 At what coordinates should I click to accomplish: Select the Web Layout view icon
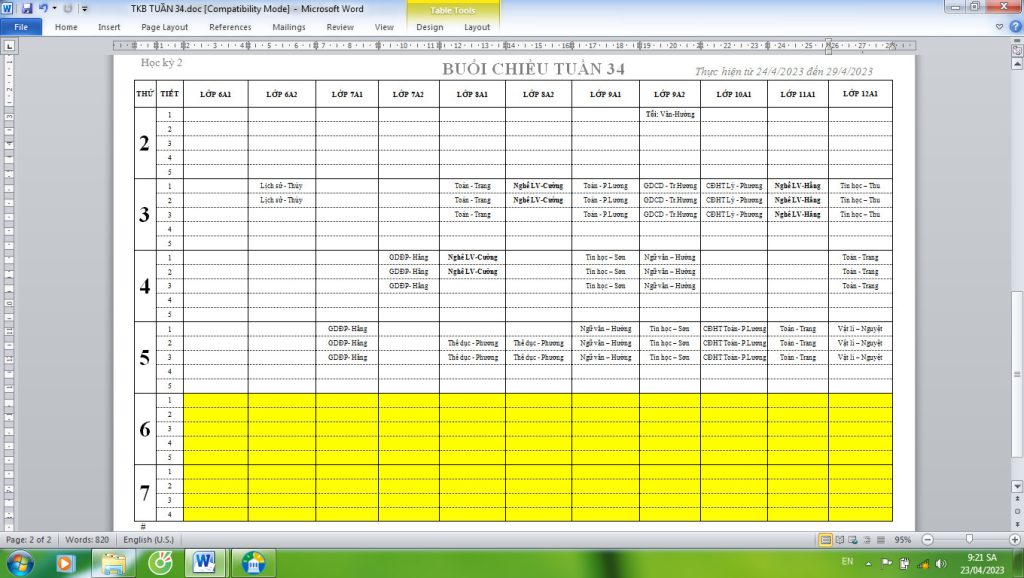854,540
